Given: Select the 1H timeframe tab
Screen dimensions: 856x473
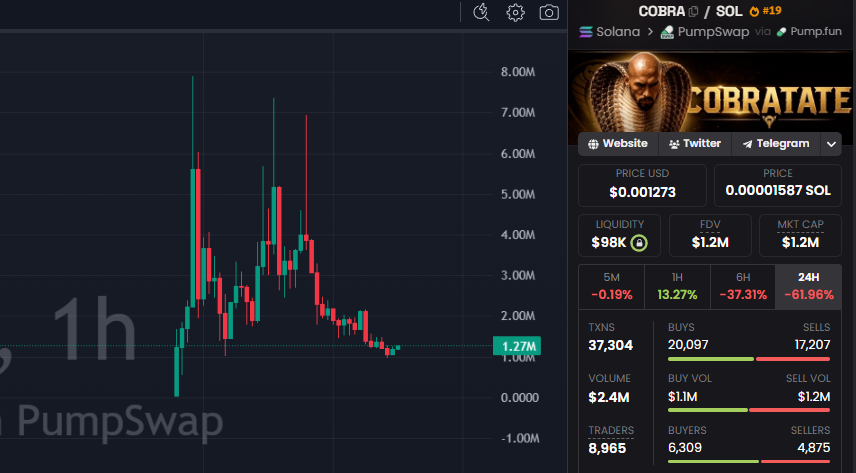Looking at the screenshot, I should pos(677,287).
